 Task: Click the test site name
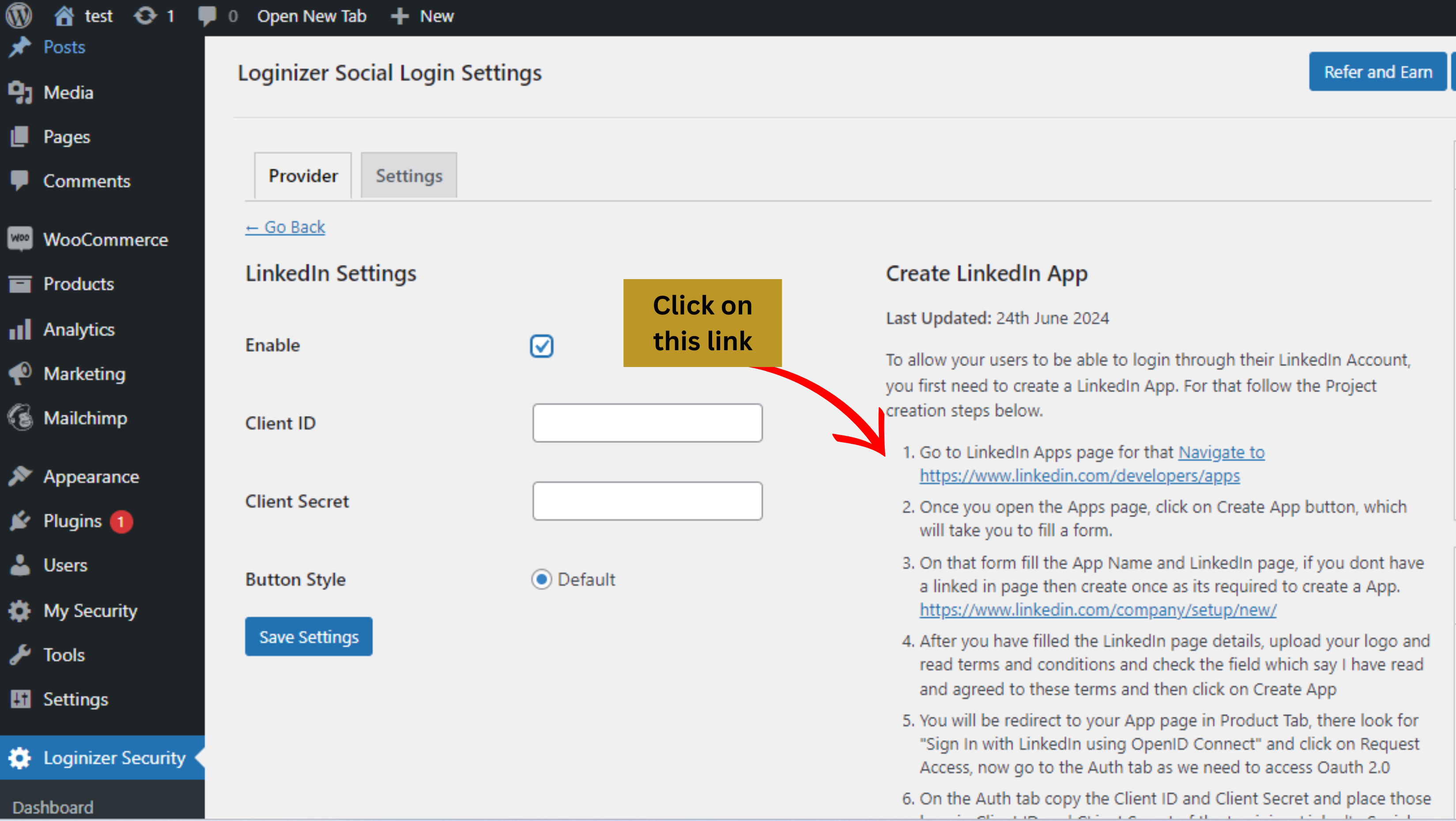pos(99,16)
